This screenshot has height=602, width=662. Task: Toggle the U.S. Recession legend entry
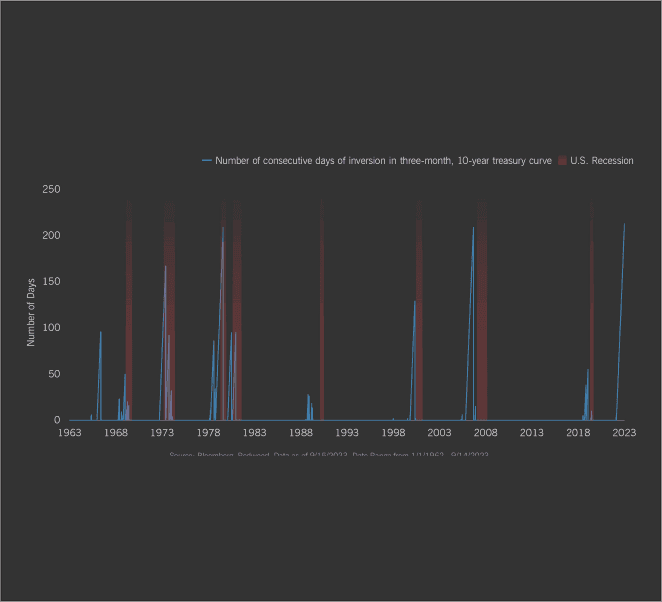pyautogui.click(x=596, y=160)
